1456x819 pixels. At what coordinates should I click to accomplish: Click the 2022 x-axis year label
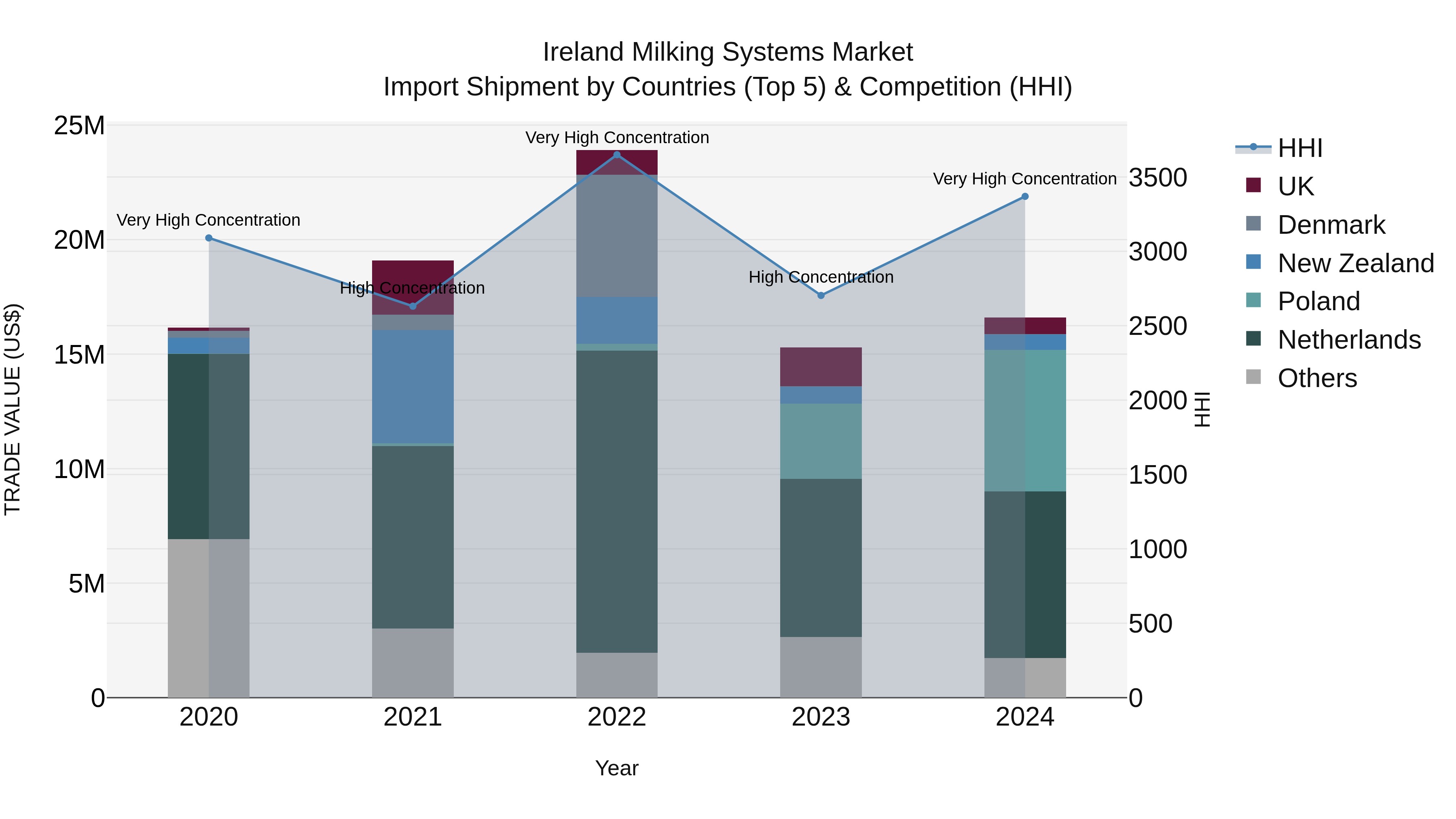(x=617, y=717)
